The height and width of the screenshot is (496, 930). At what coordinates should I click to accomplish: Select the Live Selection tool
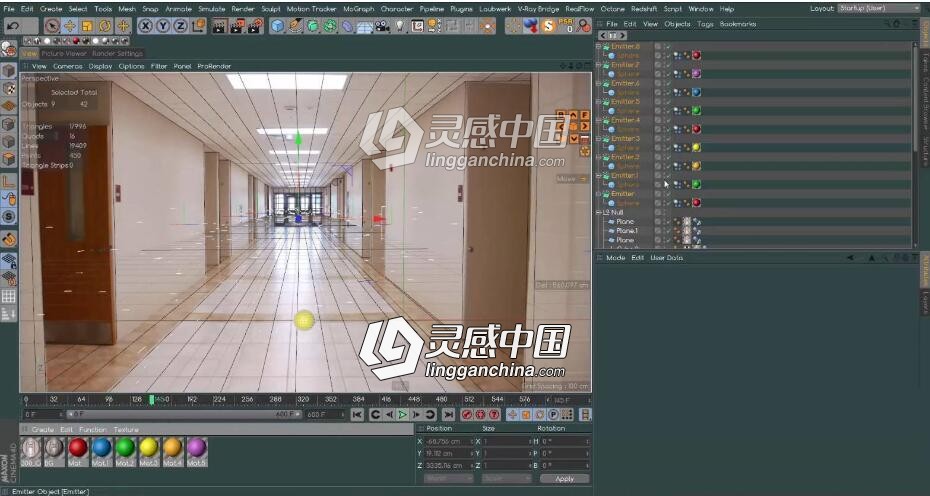coord(52,26)
